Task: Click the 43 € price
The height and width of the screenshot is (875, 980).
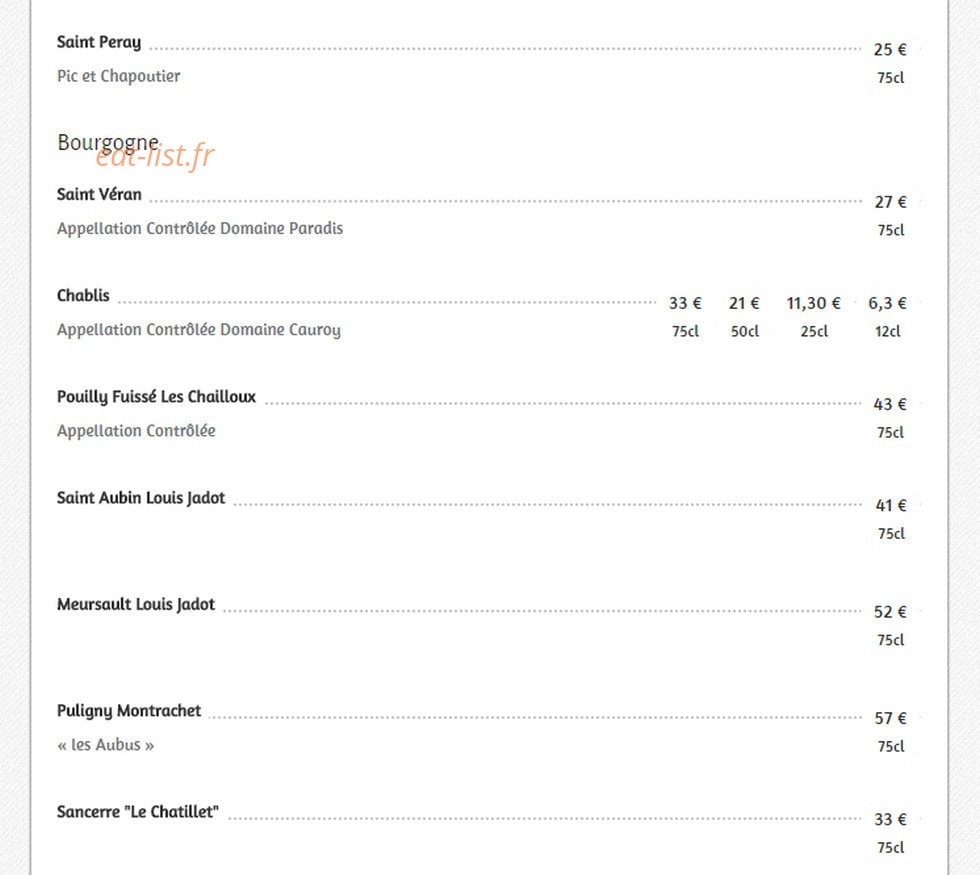Action: tap(890, 404)
